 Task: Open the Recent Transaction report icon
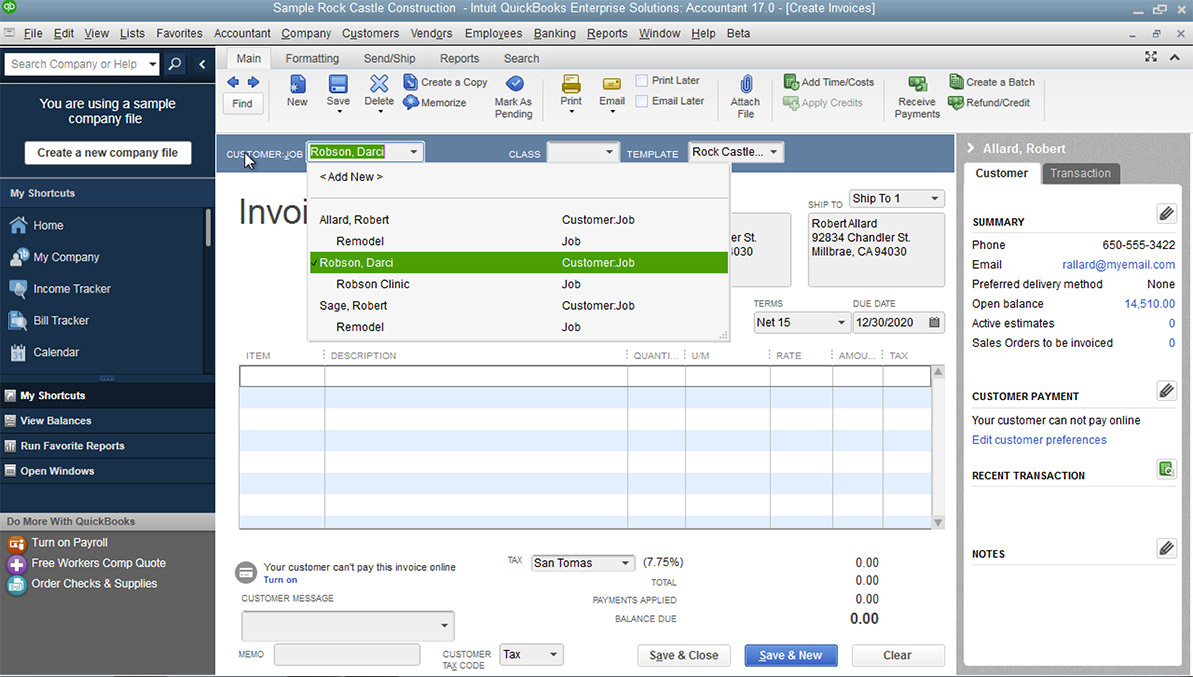tap(1166, 469)
